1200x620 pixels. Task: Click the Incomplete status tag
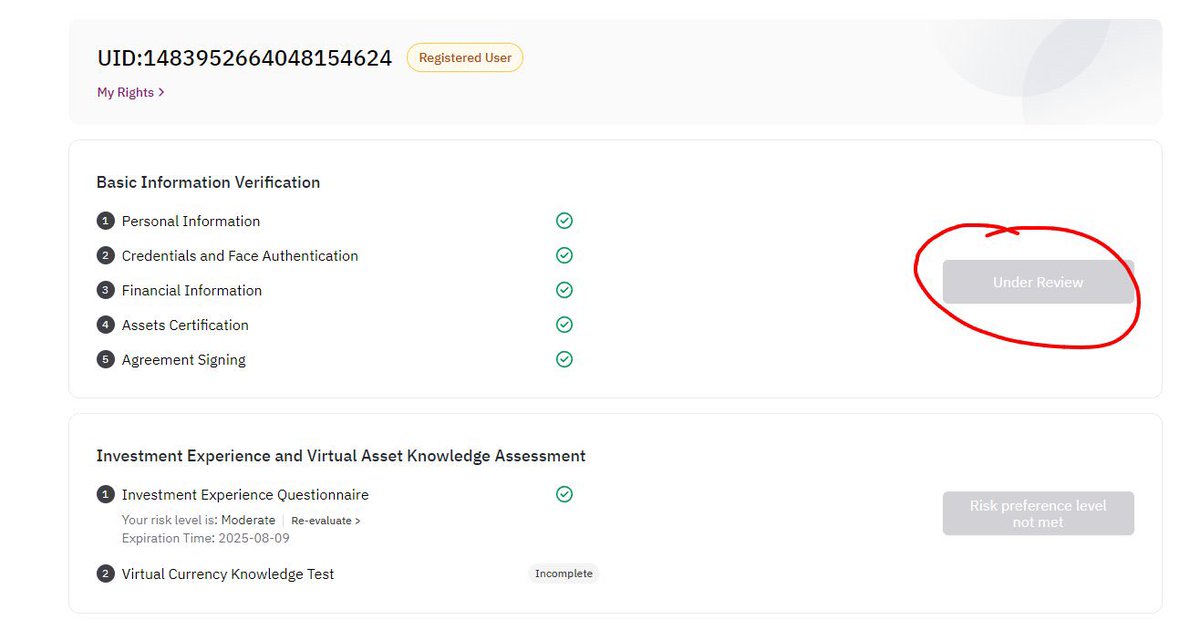tap(564, 574)
